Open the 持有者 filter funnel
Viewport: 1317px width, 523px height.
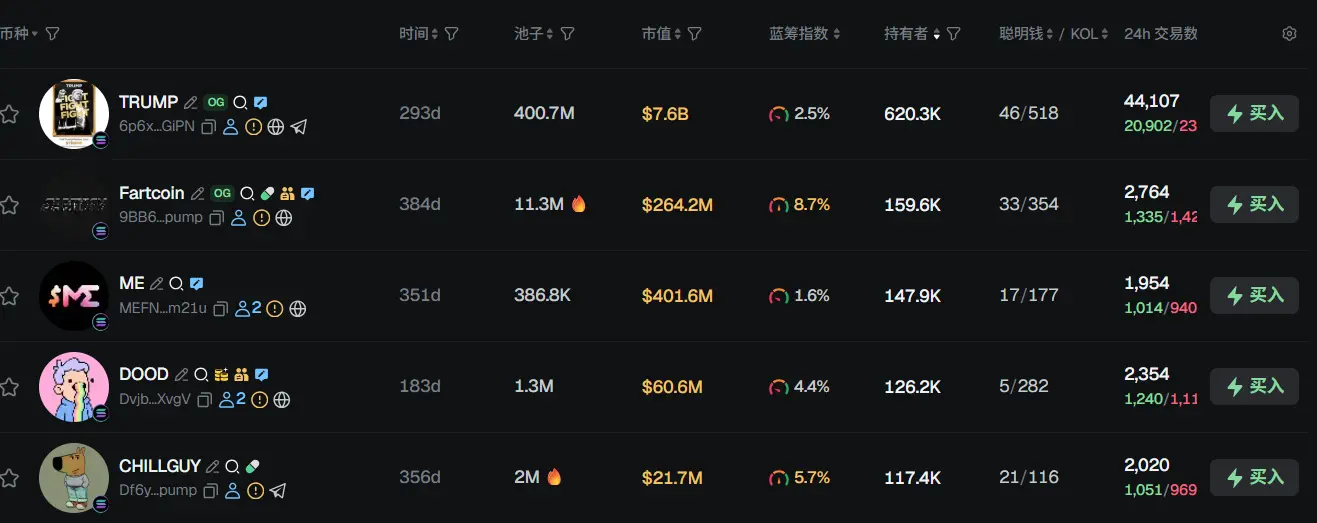953,34
